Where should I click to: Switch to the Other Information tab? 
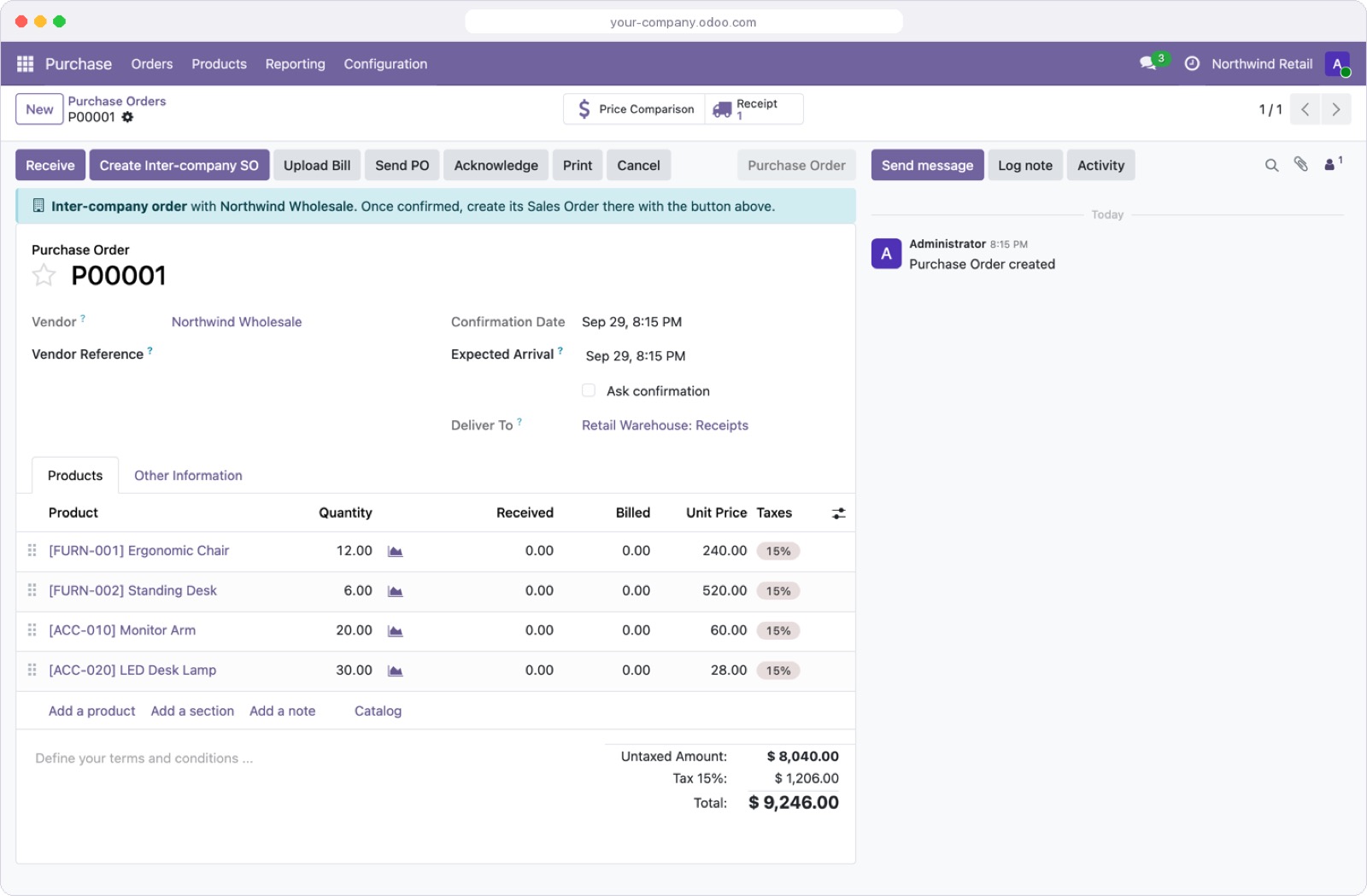[188, 476]
